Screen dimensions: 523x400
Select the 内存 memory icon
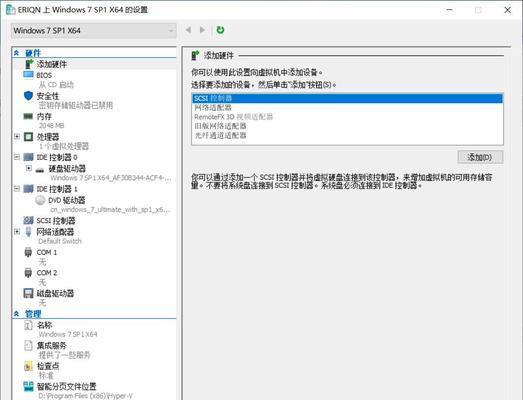pos(28,116)
